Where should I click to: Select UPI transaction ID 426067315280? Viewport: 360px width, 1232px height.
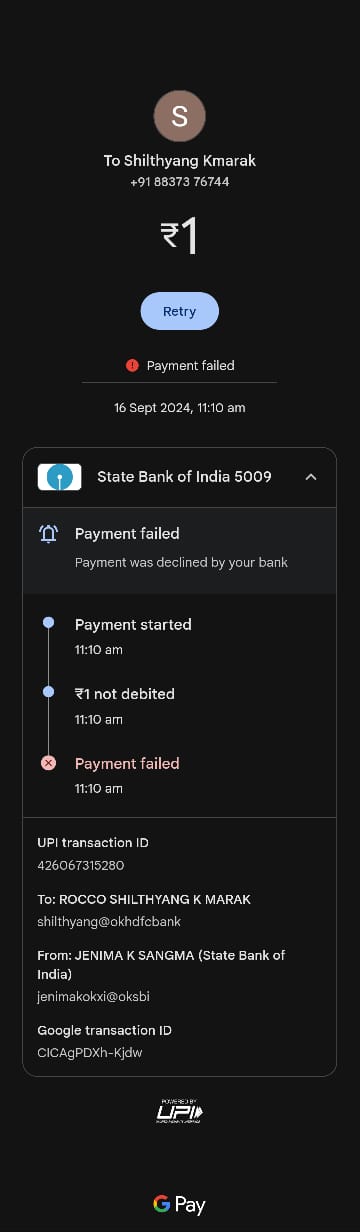pyautogui.click(x=81, y=866)
